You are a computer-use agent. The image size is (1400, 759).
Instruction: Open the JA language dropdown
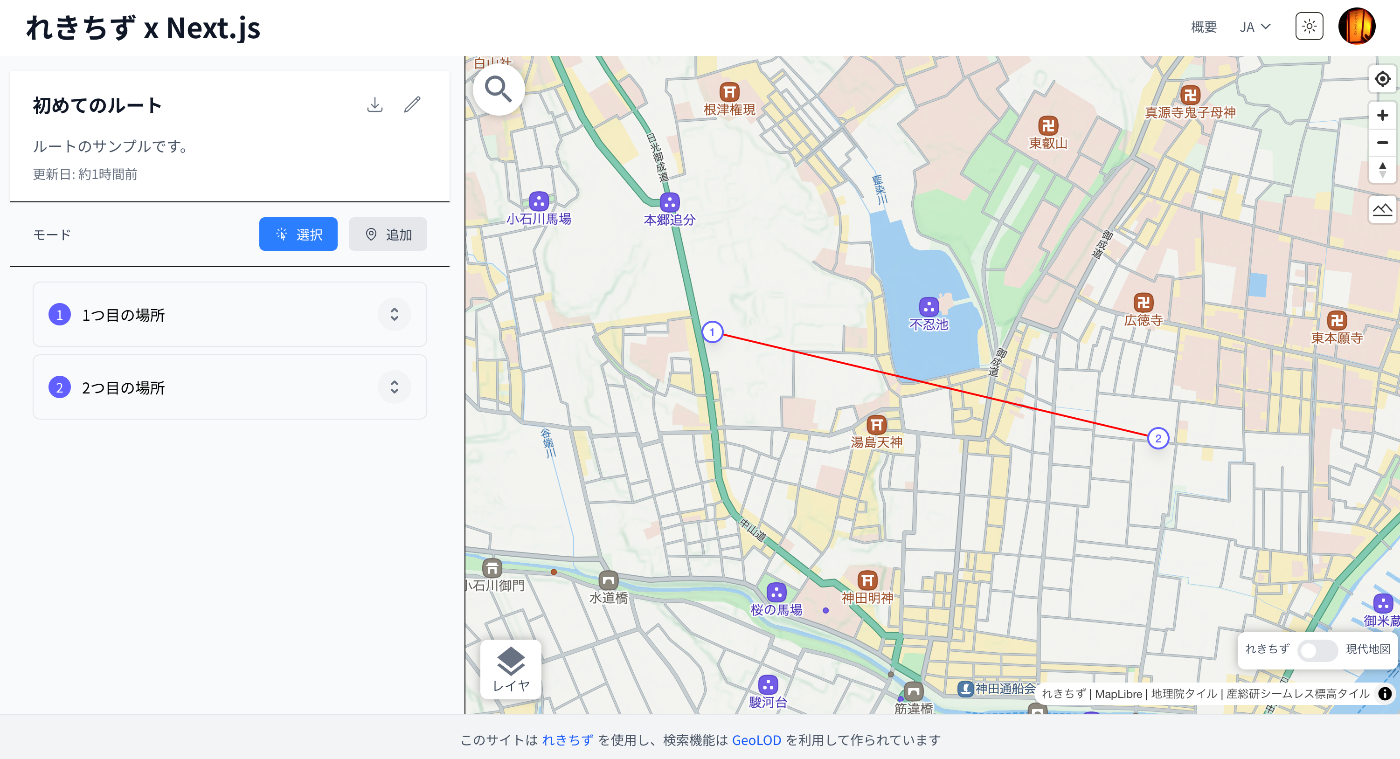tap(1255, 27)
